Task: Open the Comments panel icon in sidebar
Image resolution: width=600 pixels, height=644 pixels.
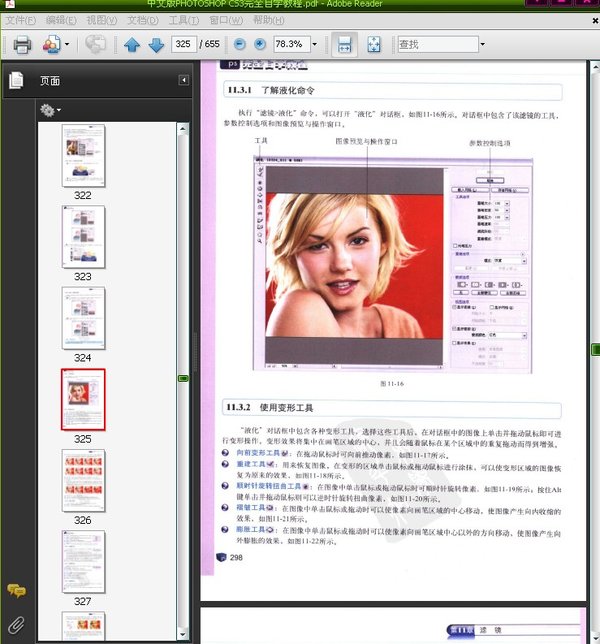Action: (x=16, y=591)
